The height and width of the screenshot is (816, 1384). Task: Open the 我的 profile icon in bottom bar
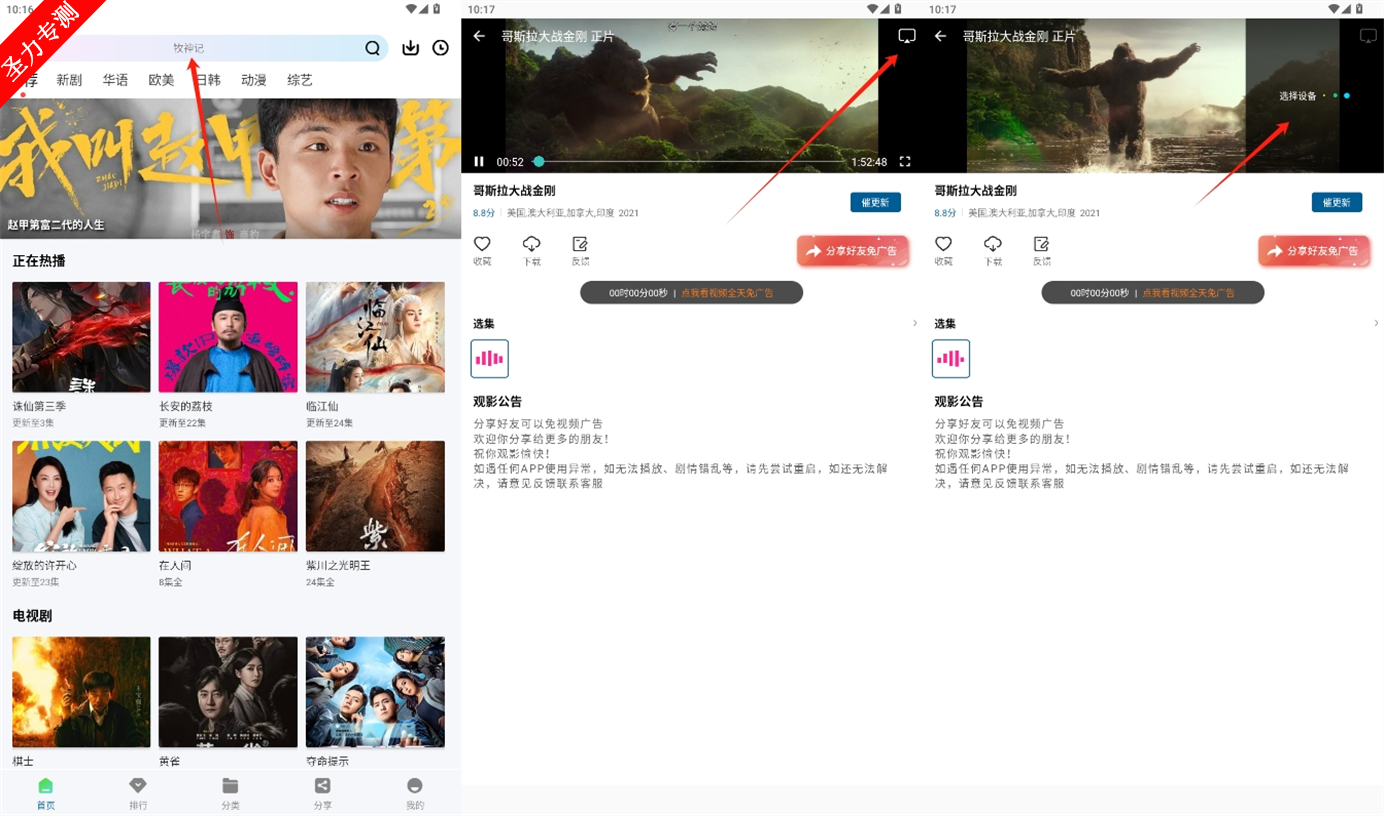[415, 786]
